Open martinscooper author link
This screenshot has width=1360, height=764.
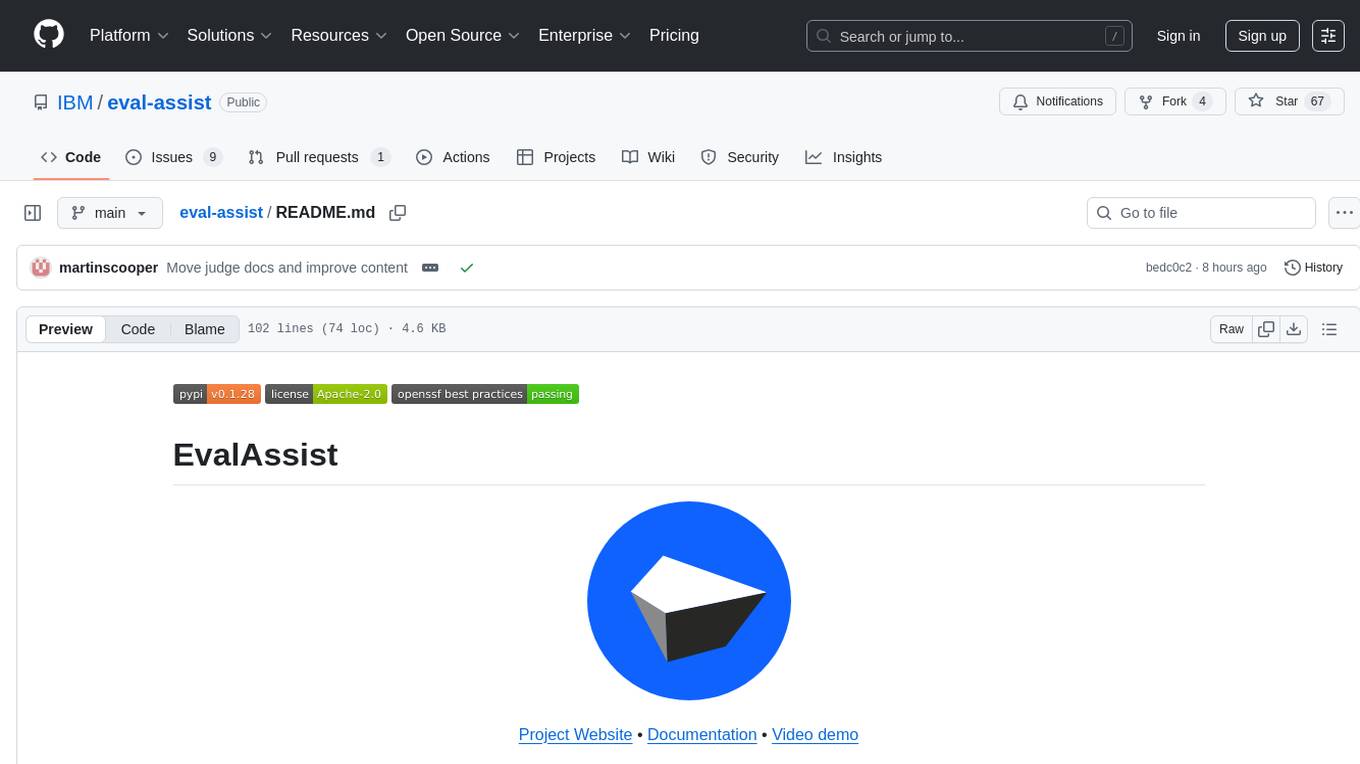tap(108, 268)
